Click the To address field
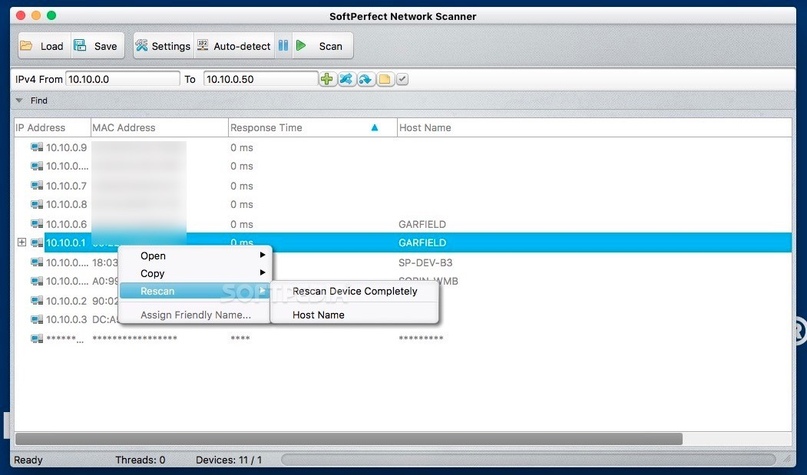Screen dimensions: 807x475 pos(260,79)
